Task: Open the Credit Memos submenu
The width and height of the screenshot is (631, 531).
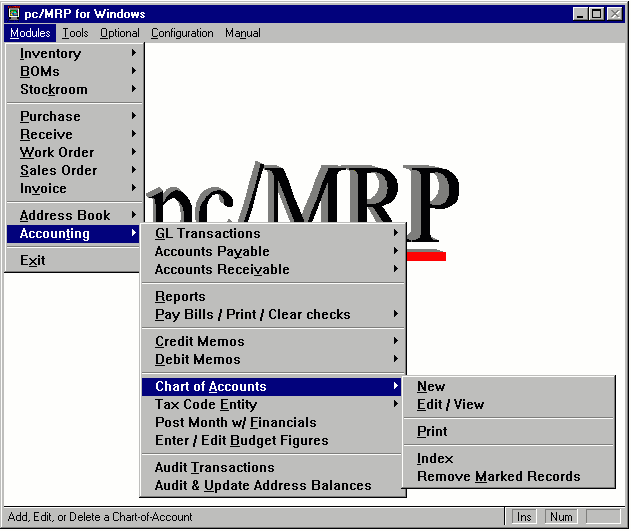Action: click(273, 342)
